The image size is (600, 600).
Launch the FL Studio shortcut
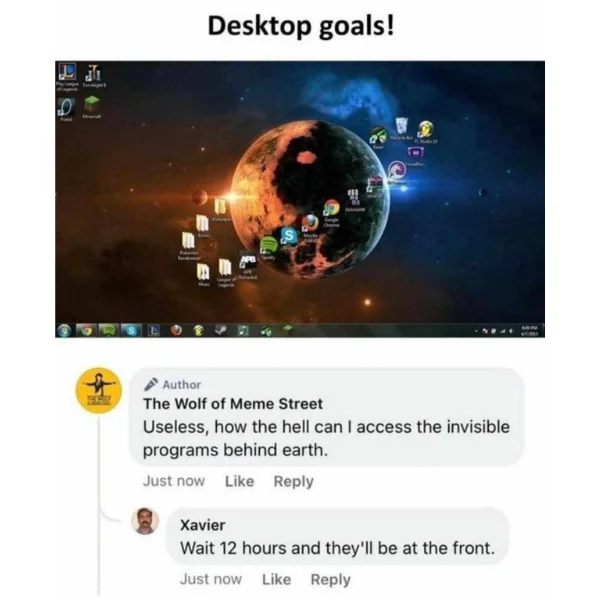425,129
